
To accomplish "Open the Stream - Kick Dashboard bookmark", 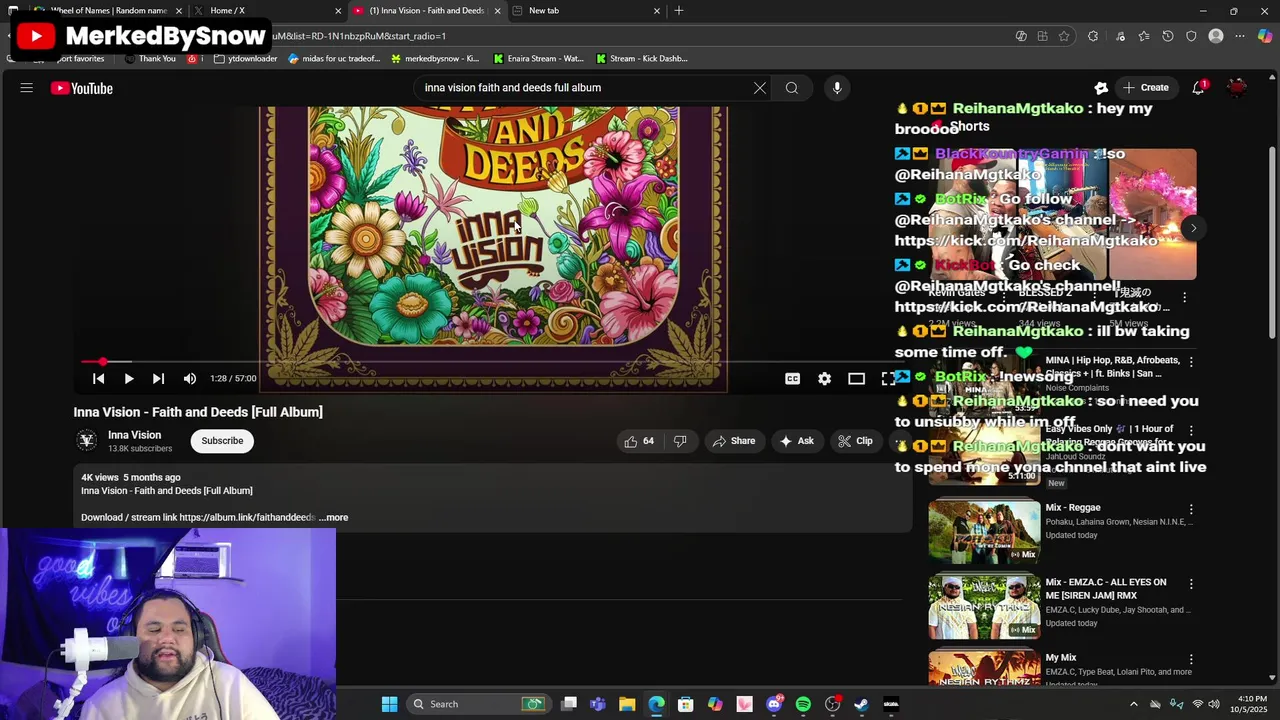I will 641,59.
